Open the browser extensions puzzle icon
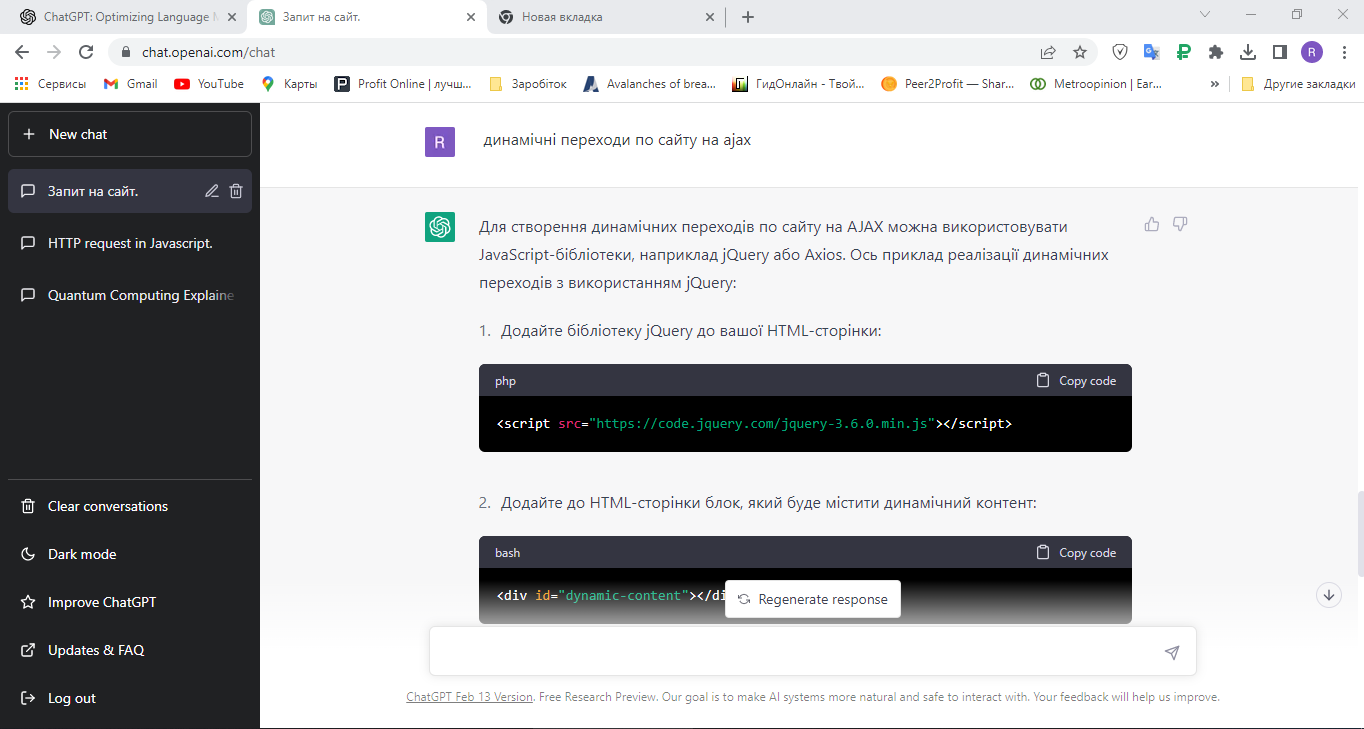The height and width of the screenshot is (729, 1364). tap(1216, 52)
